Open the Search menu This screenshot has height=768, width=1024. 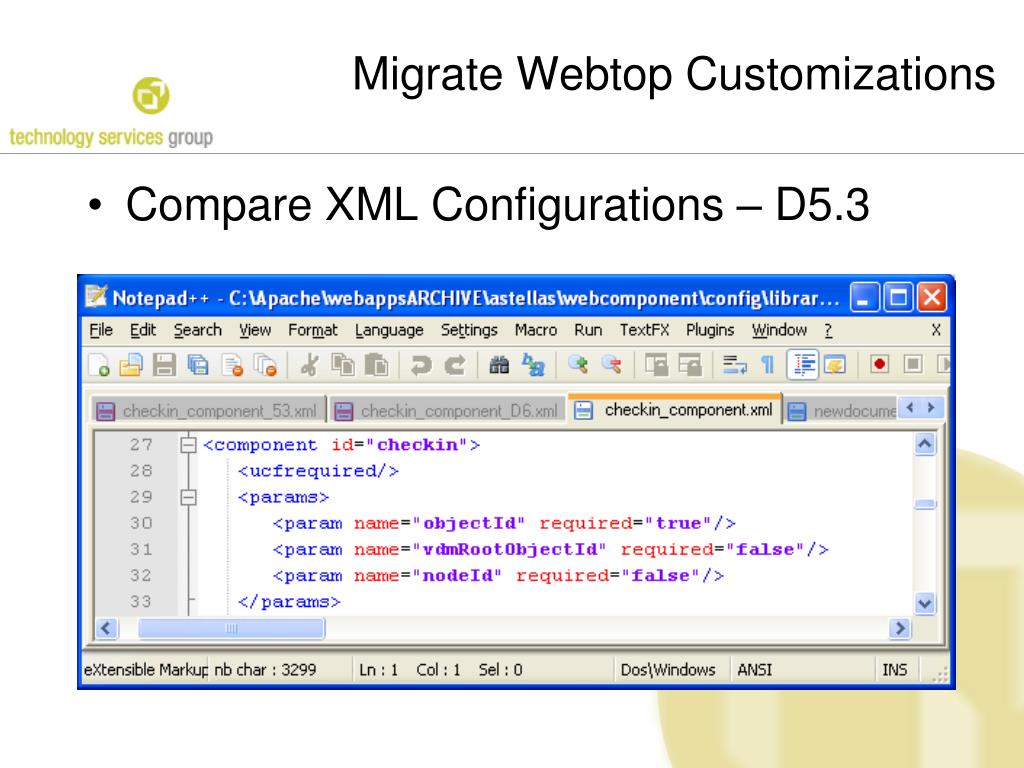click(x=198, y=330)
